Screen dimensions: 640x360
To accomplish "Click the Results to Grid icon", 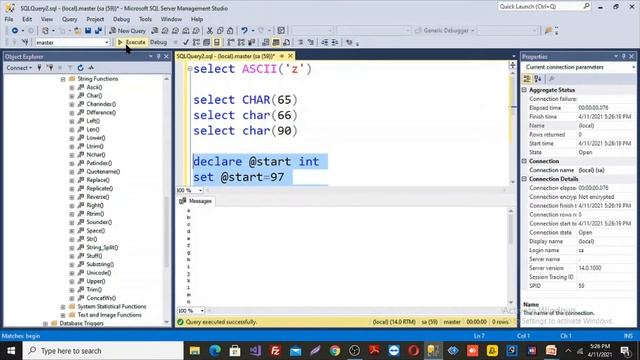I will click(x=276, y=42).
